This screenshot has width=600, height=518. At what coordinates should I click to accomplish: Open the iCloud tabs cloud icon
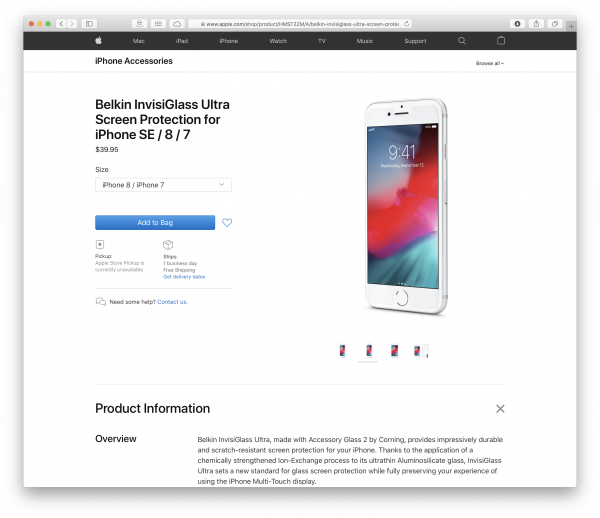[x=177, y=24]
